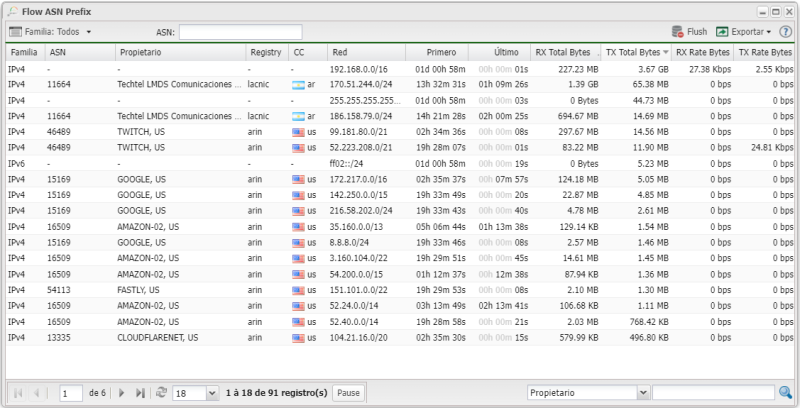Click the US flag for 52.24.0.0/14

[298, 306]
